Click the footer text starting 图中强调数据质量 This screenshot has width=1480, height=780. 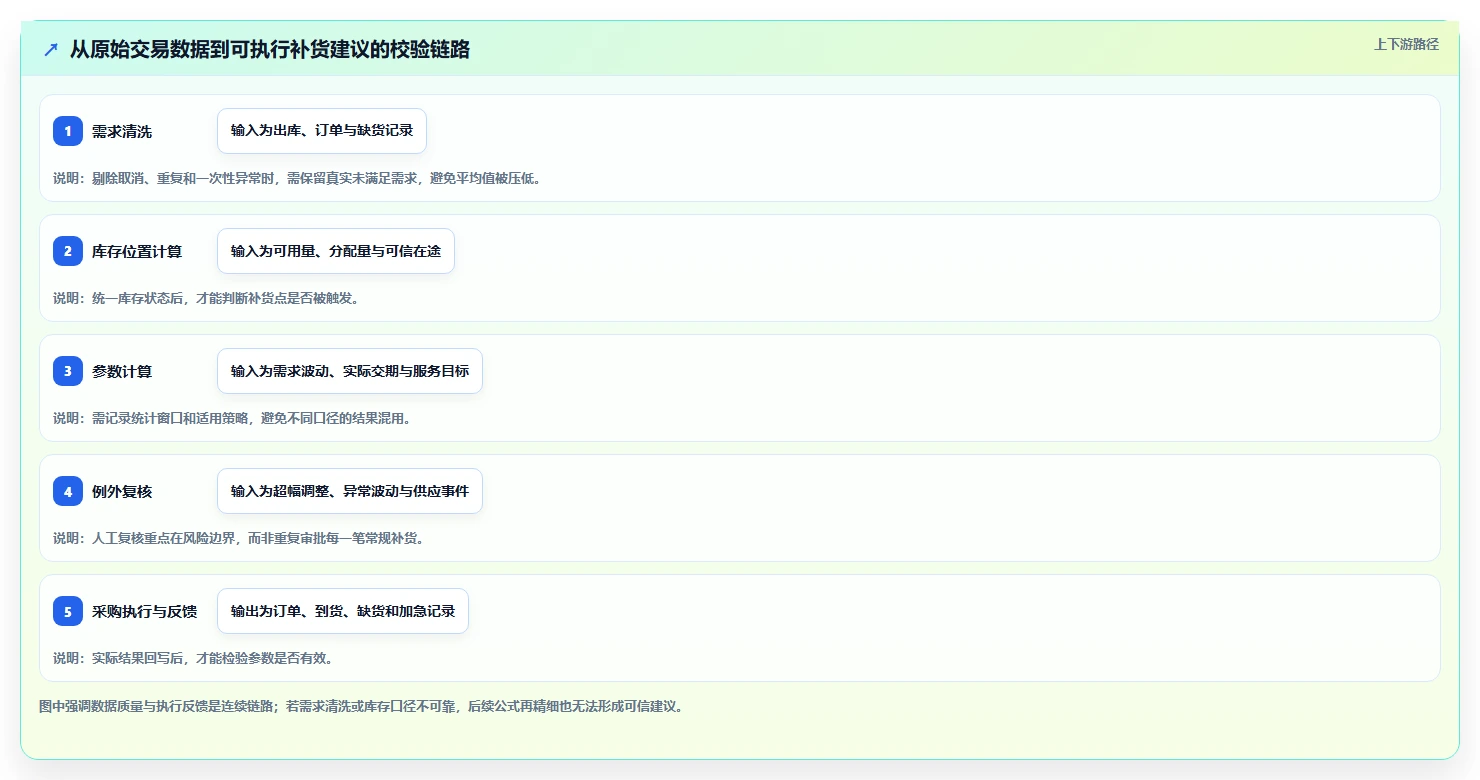pos(361,706)
